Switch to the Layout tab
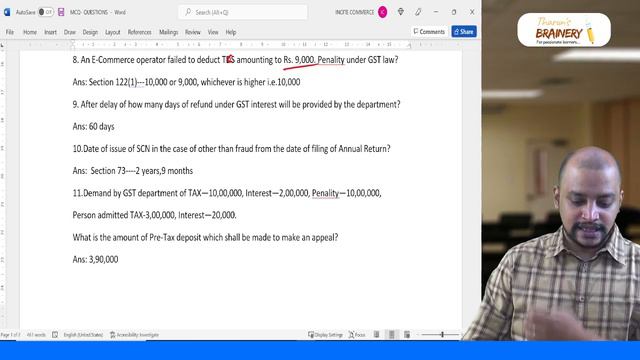Image resolution: width=640 pixels, height=360 pixels. click(113, 32)
